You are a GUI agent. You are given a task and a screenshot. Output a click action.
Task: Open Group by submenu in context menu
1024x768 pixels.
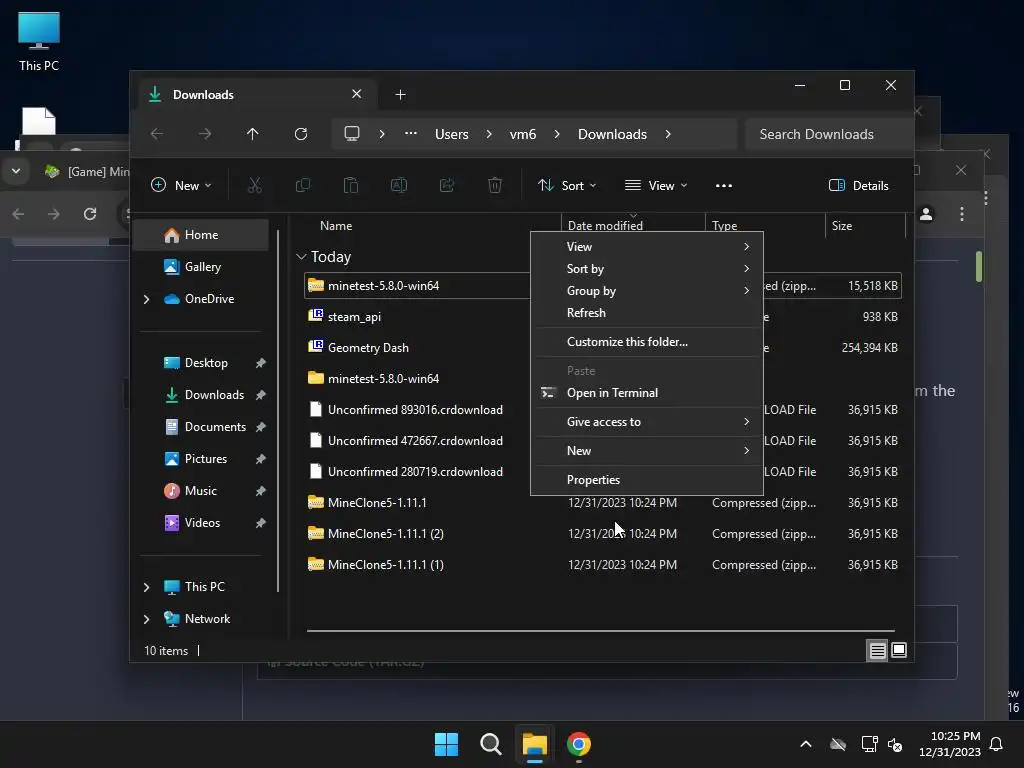(647, 291)
